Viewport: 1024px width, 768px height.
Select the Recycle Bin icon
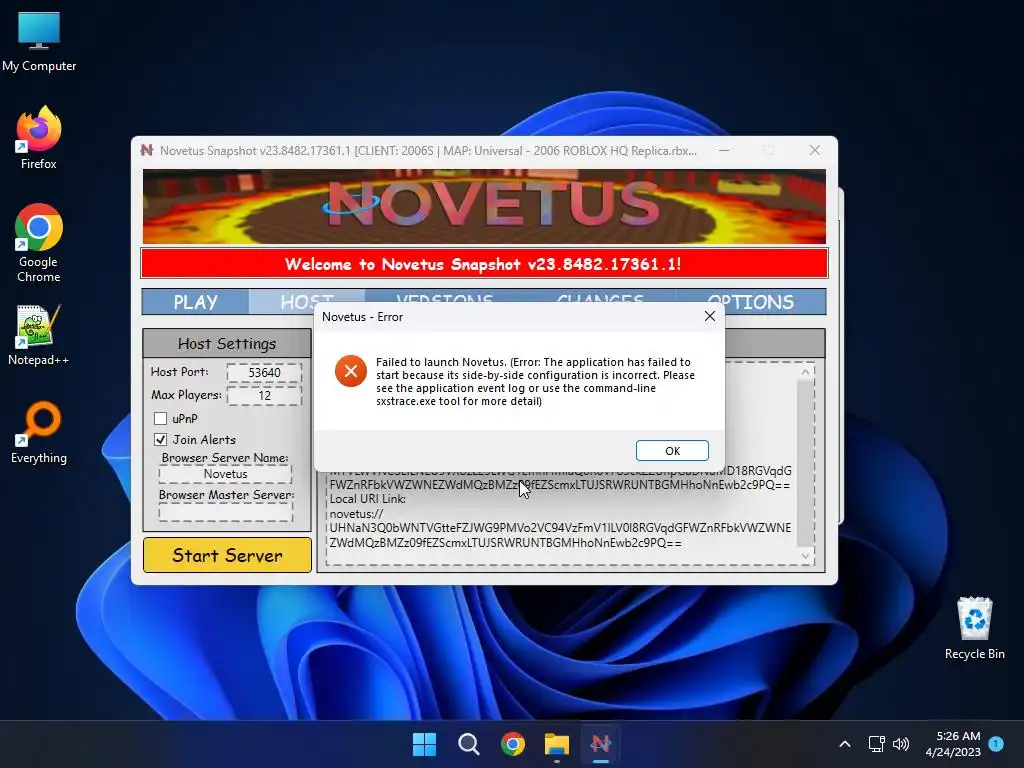point(974,628)
